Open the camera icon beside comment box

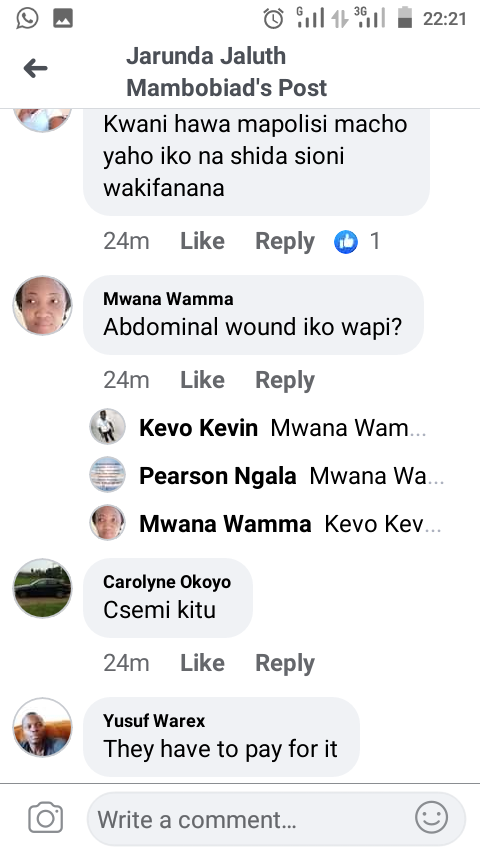pyautogui.click(x=45, y=818)
